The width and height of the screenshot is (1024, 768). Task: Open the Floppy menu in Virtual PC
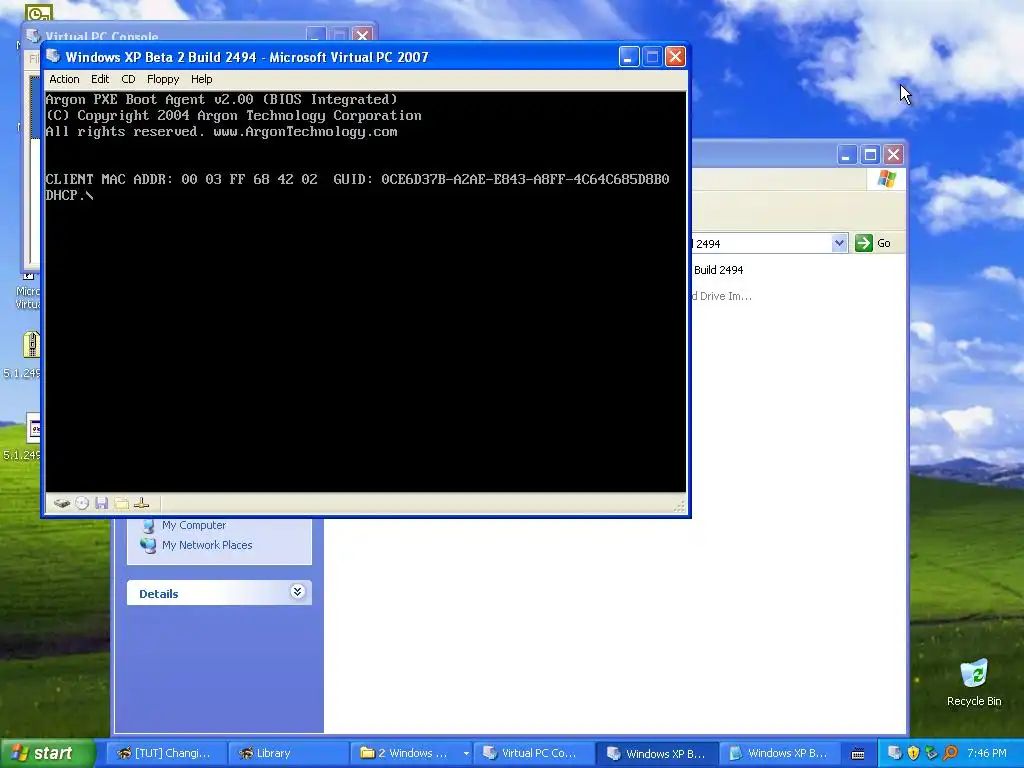coord(163,79)
